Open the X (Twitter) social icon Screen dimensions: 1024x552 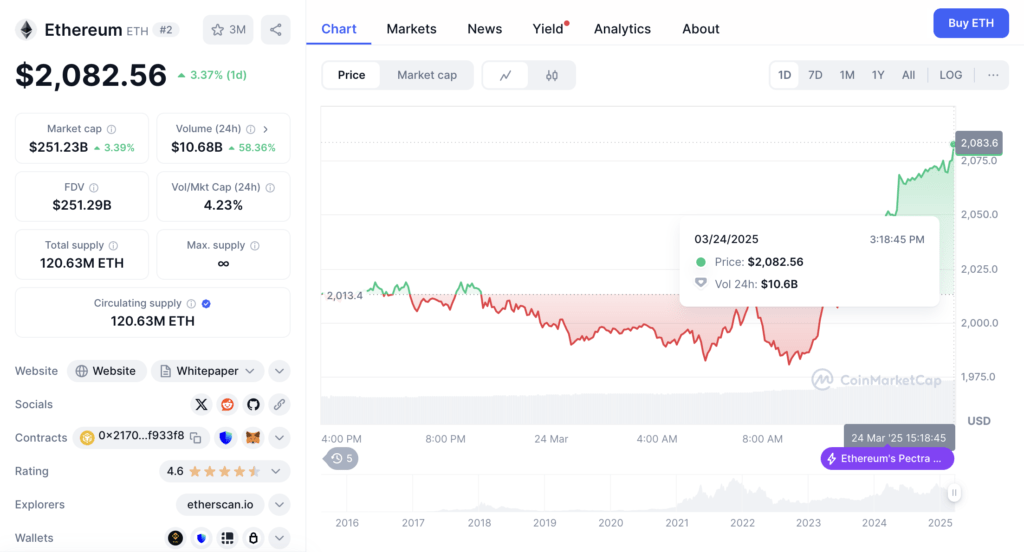pyautogui.click(x=201, y=404)
